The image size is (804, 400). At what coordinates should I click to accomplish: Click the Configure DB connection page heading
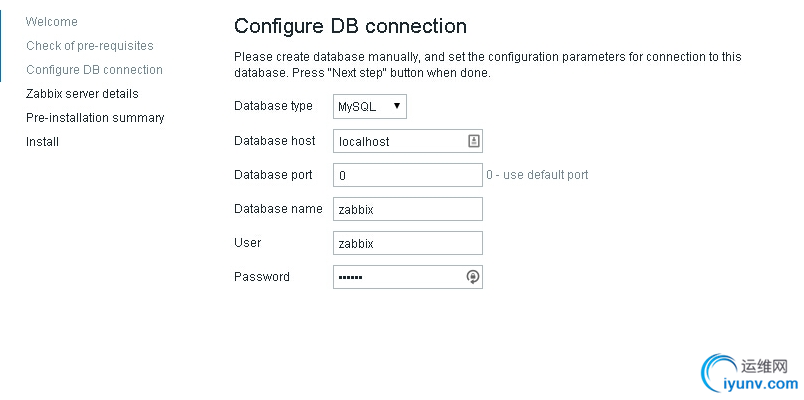pos(350,26)
